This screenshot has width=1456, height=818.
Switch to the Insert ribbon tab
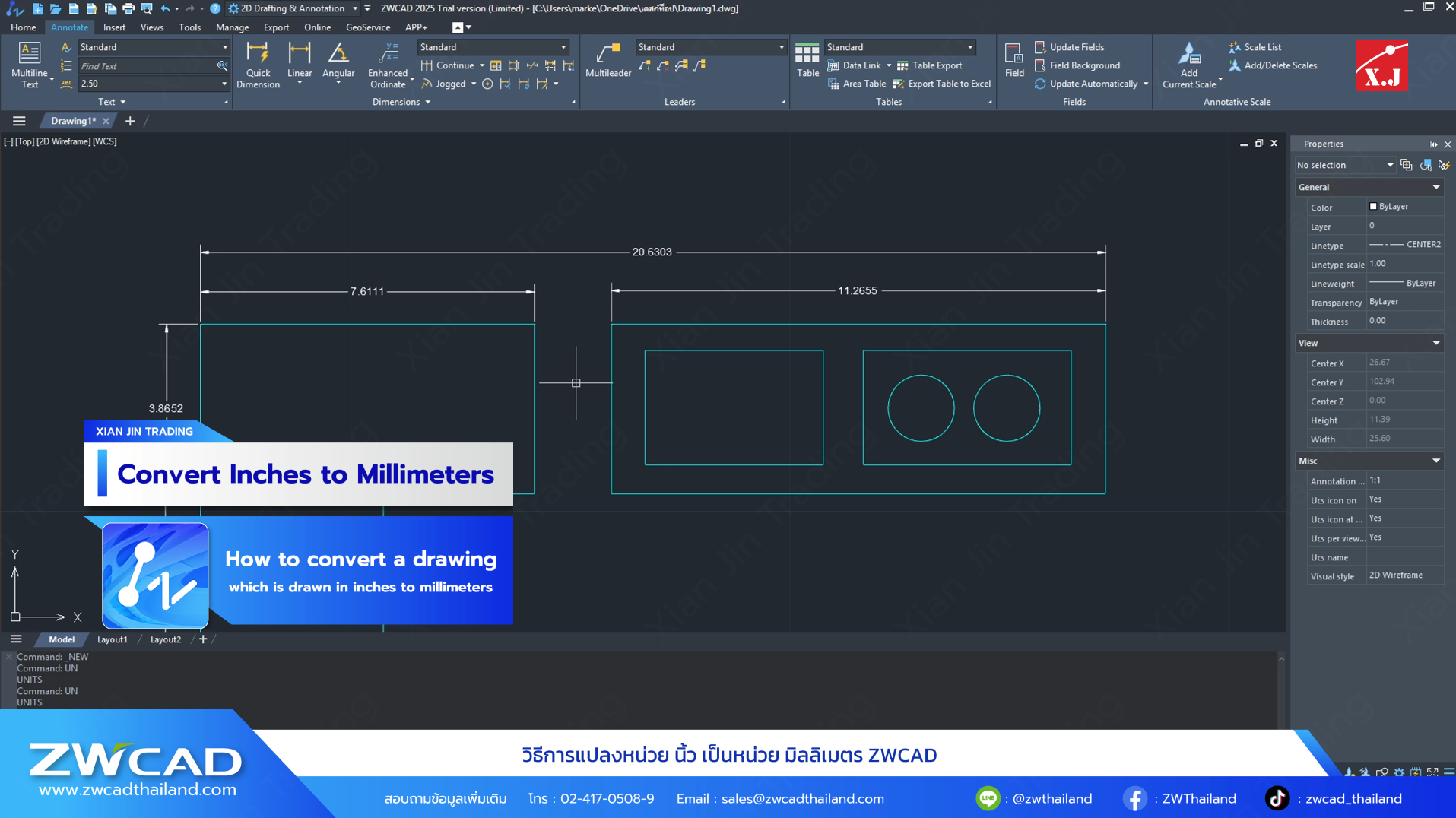point(114,27)
